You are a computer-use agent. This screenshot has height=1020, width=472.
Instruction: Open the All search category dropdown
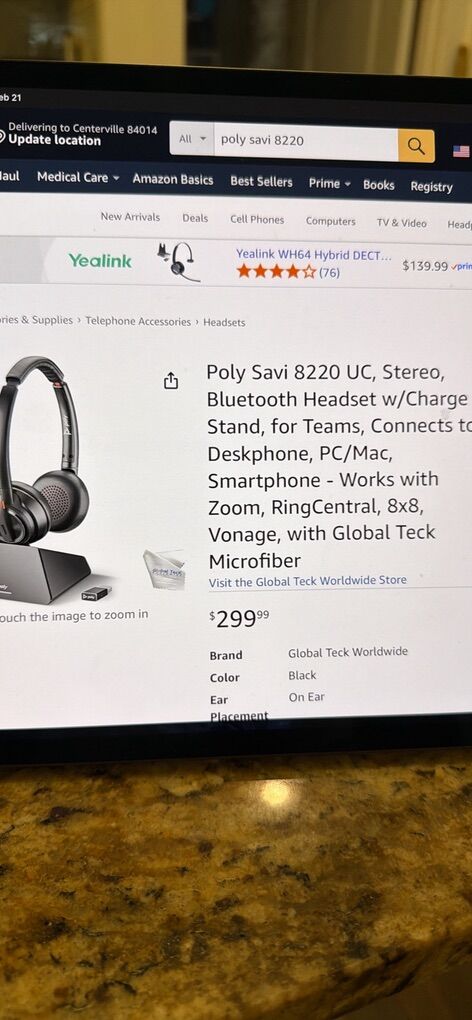click(x=192, y=139)
